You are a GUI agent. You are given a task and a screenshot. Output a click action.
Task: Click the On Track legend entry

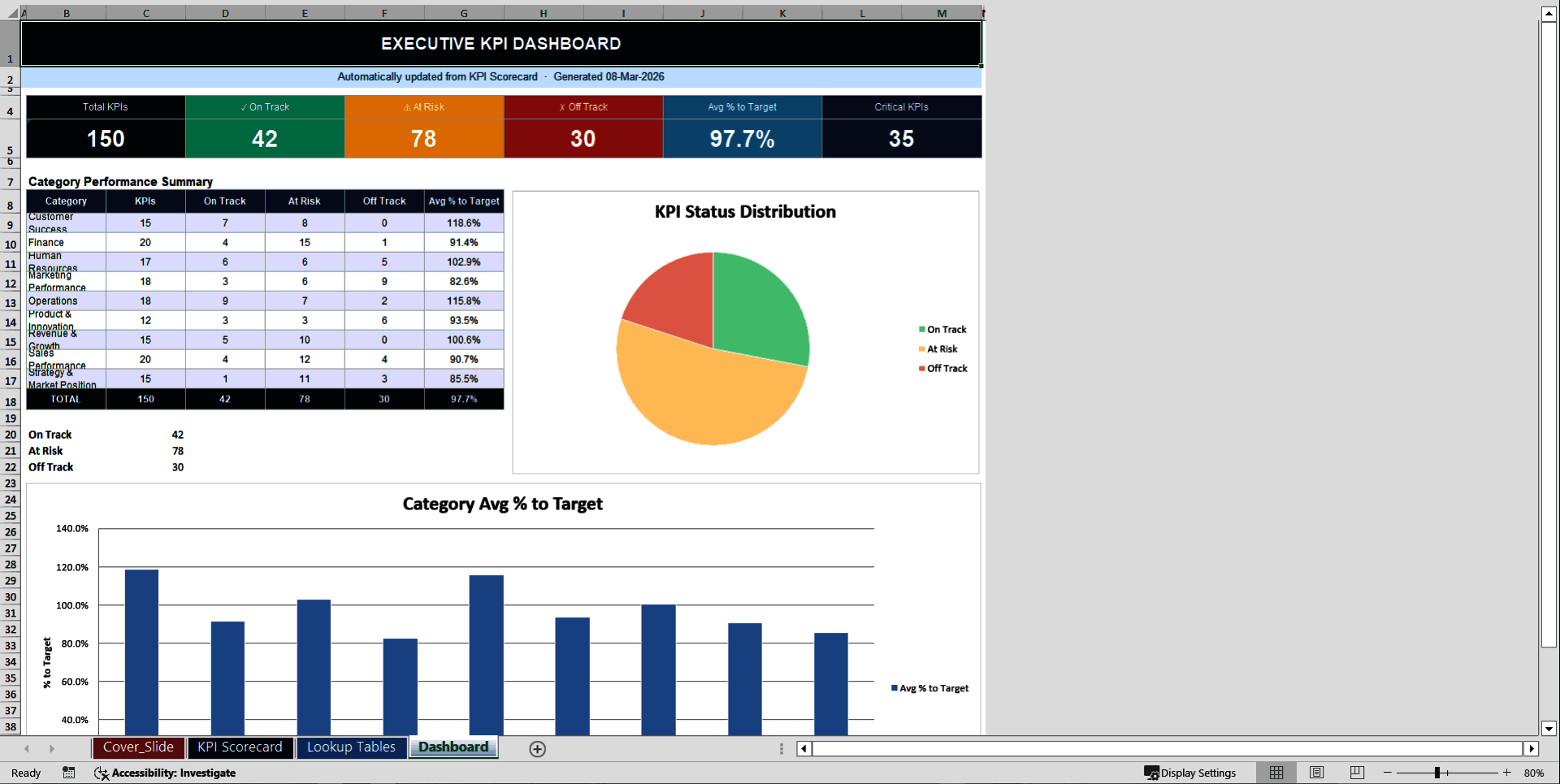point(943,329)
